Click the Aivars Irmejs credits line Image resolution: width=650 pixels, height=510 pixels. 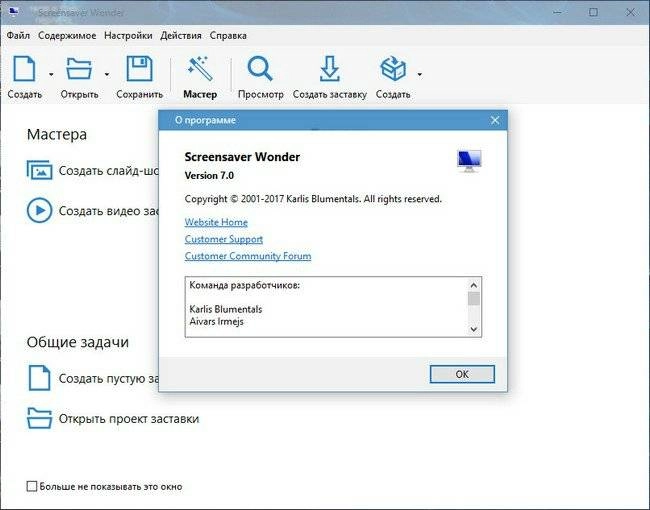click(216, 321)
